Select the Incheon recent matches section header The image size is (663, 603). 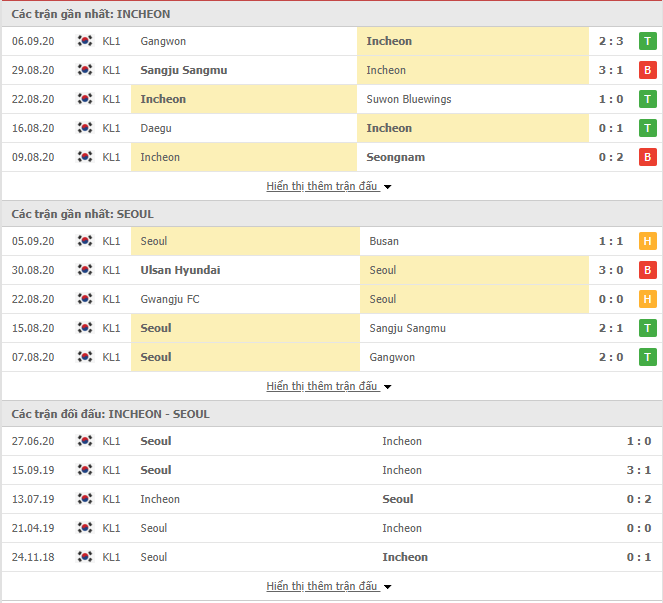click(91, 14)
